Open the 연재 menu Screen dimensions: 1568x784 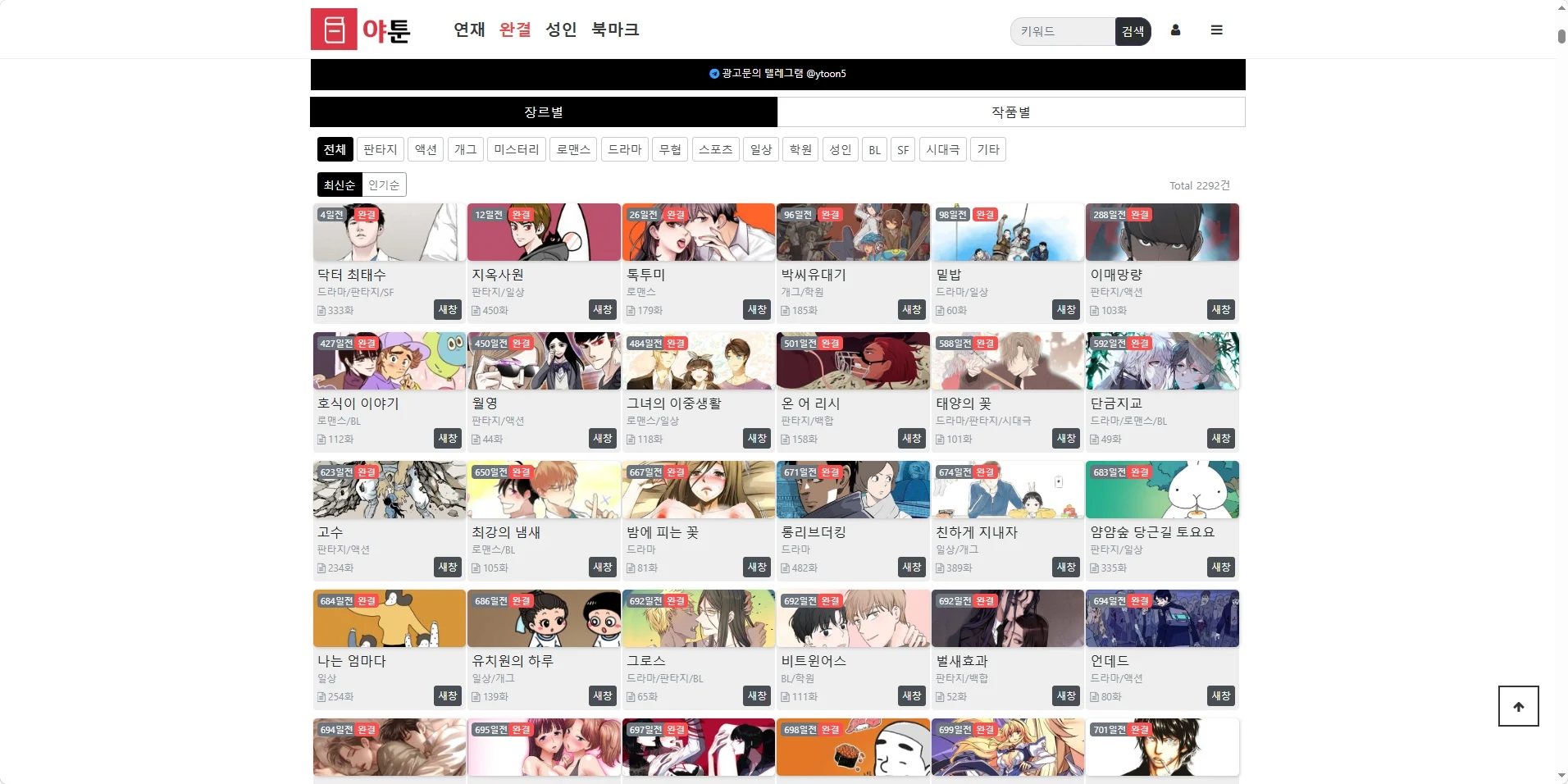469,30
